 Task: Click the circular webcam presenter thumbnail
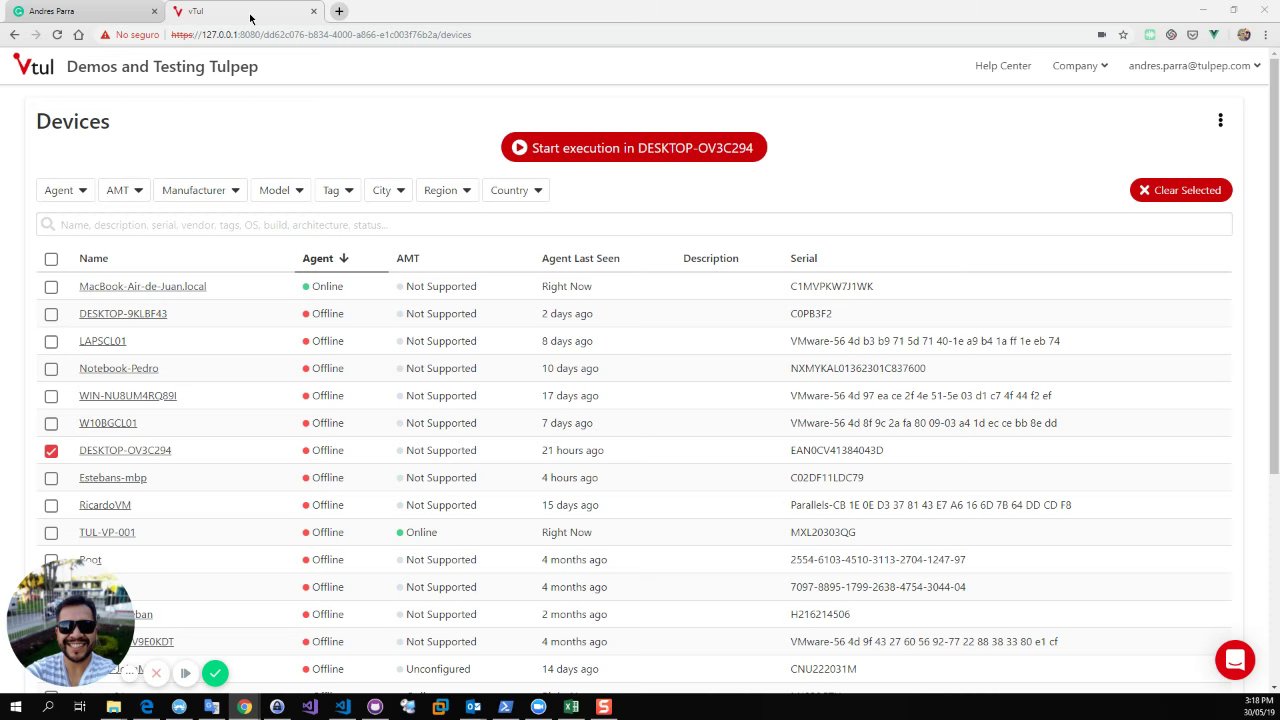tap(70, 622)
